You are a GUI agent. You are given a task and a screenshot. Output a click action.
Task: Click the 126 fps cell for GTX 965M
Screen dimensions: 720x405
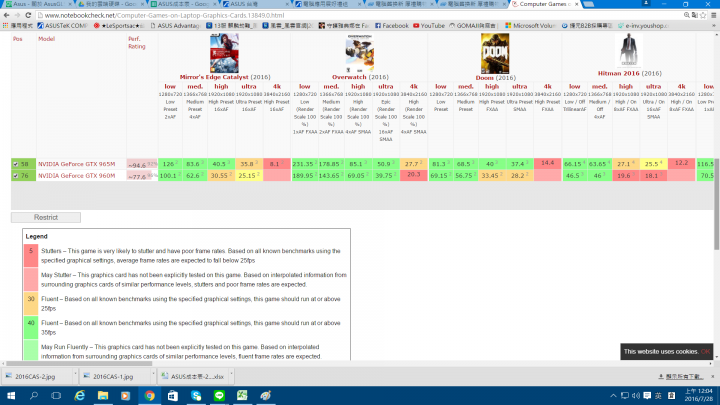pos(170,164)
